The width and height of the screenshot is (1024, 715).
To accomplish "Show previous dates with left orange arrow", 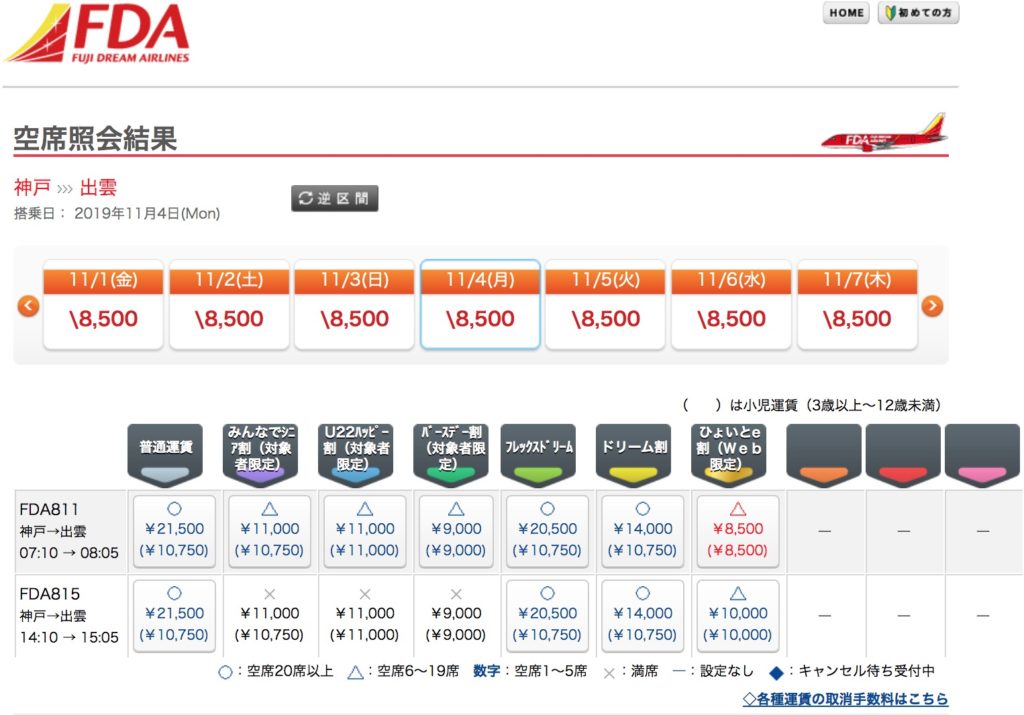I will click(29, 305).
